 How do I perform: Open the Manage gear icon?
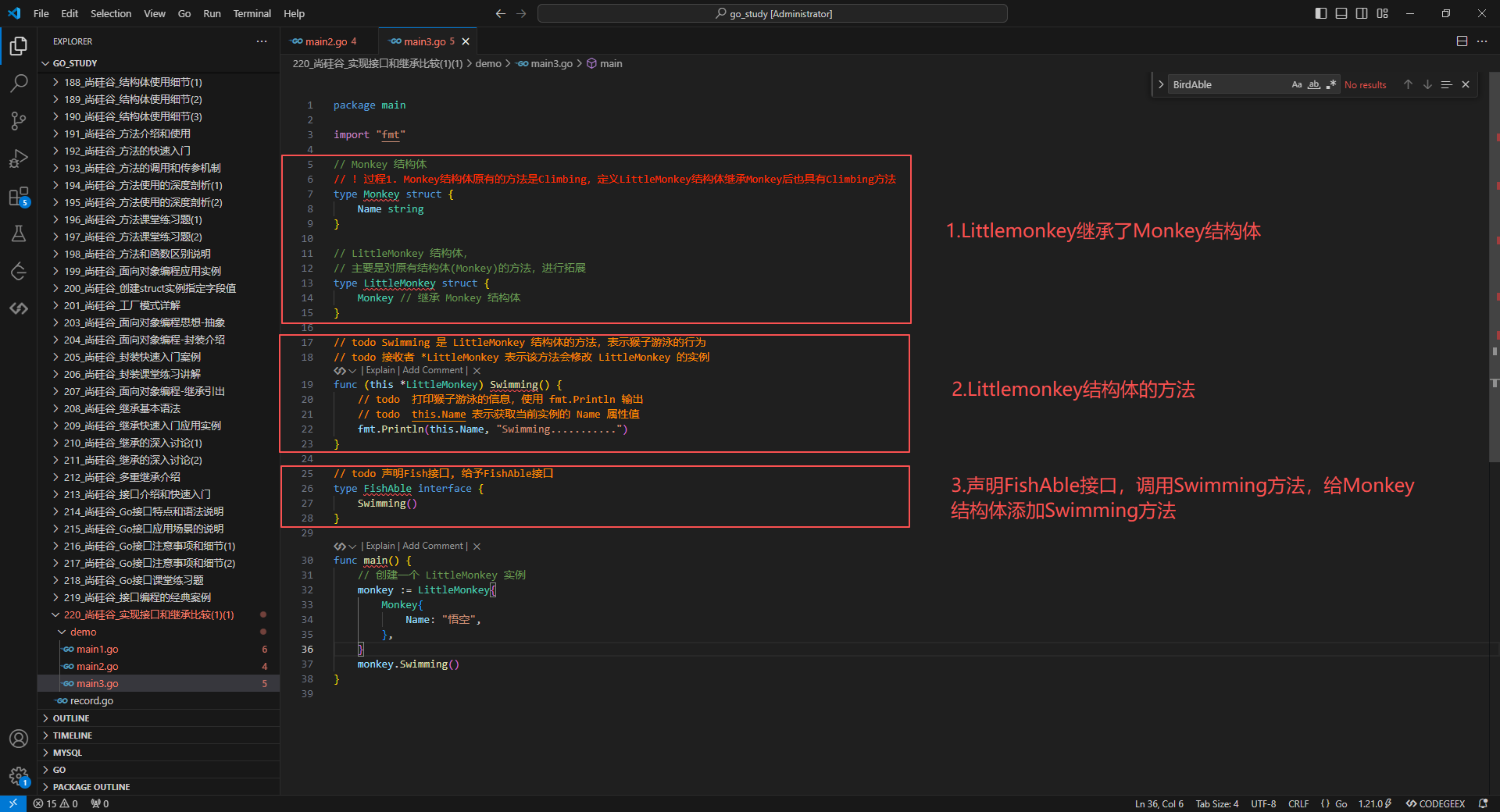[x=19, y=776]
